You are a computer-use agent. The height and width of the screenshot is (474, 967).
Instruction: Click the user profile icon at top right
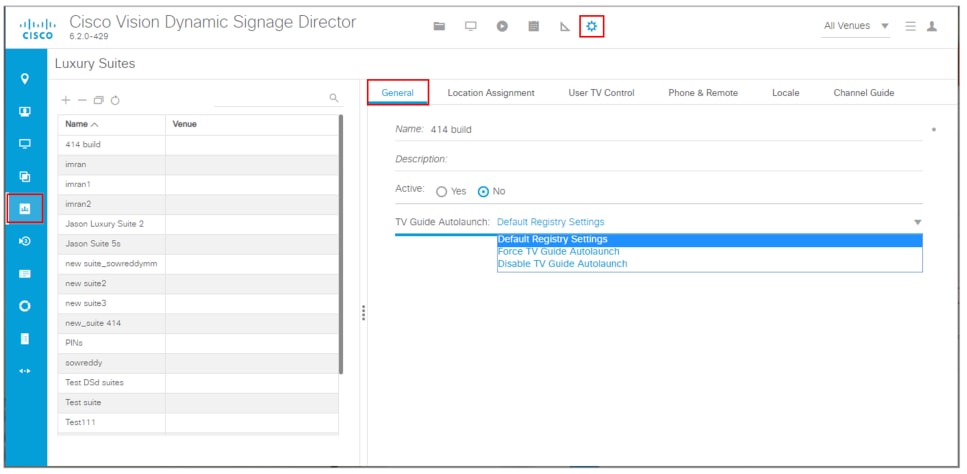pyautogui.click(x=932, y=26)
